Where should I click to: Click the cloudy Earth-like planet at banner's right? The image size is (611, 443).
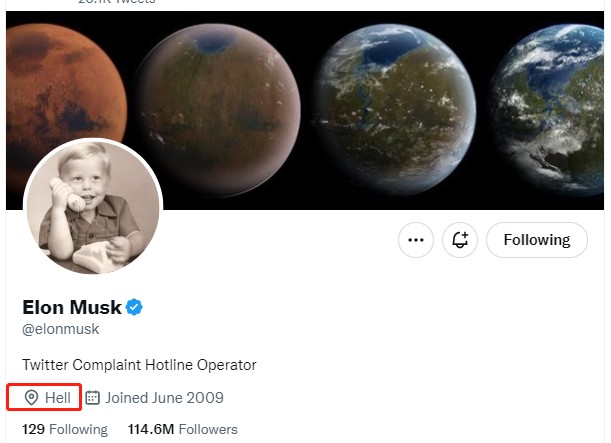coord(555,110)
